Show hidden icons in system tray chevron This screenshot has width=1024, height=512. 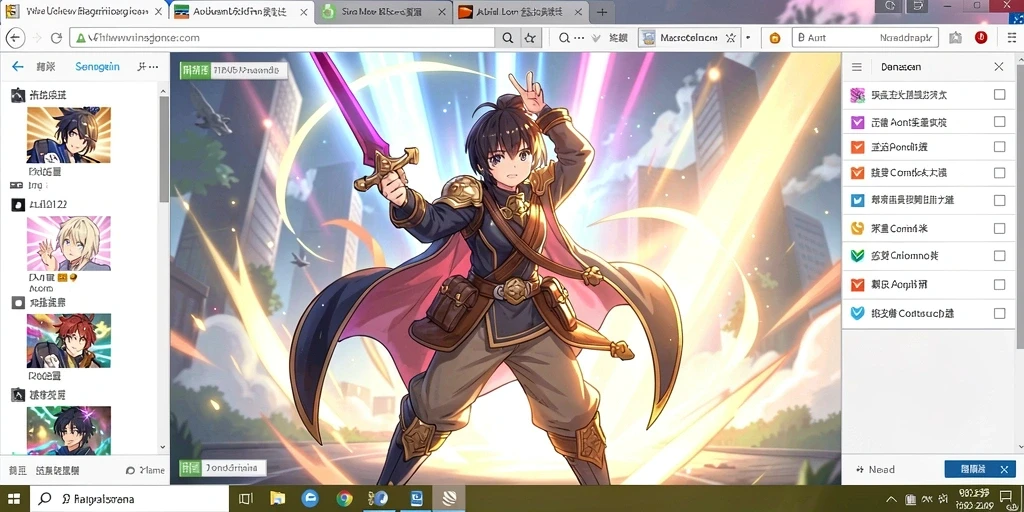(x=889, y=500)
